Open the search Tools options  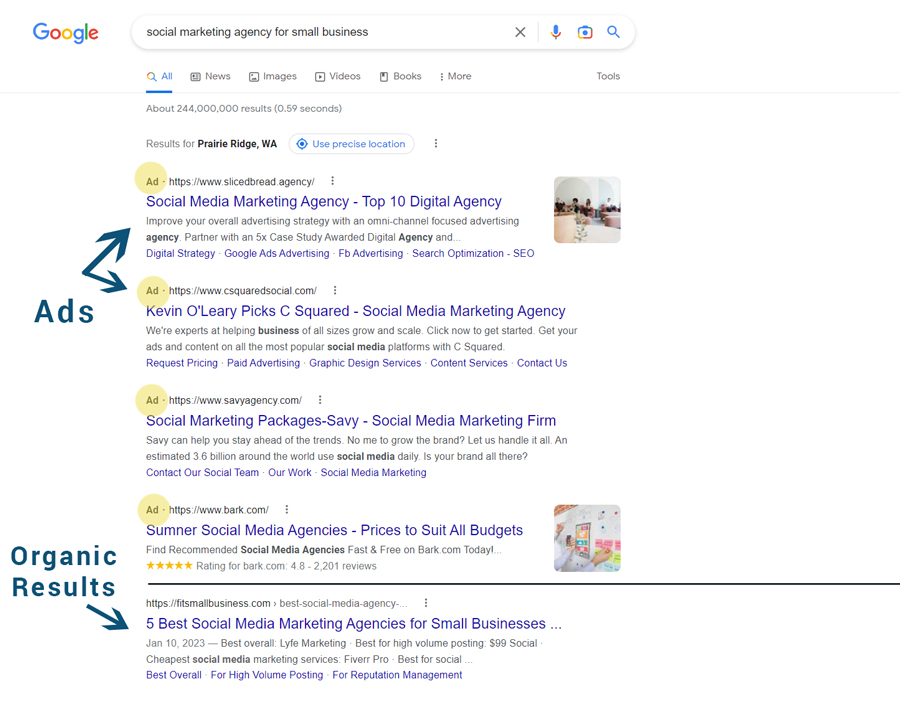[x=608, y=76]
